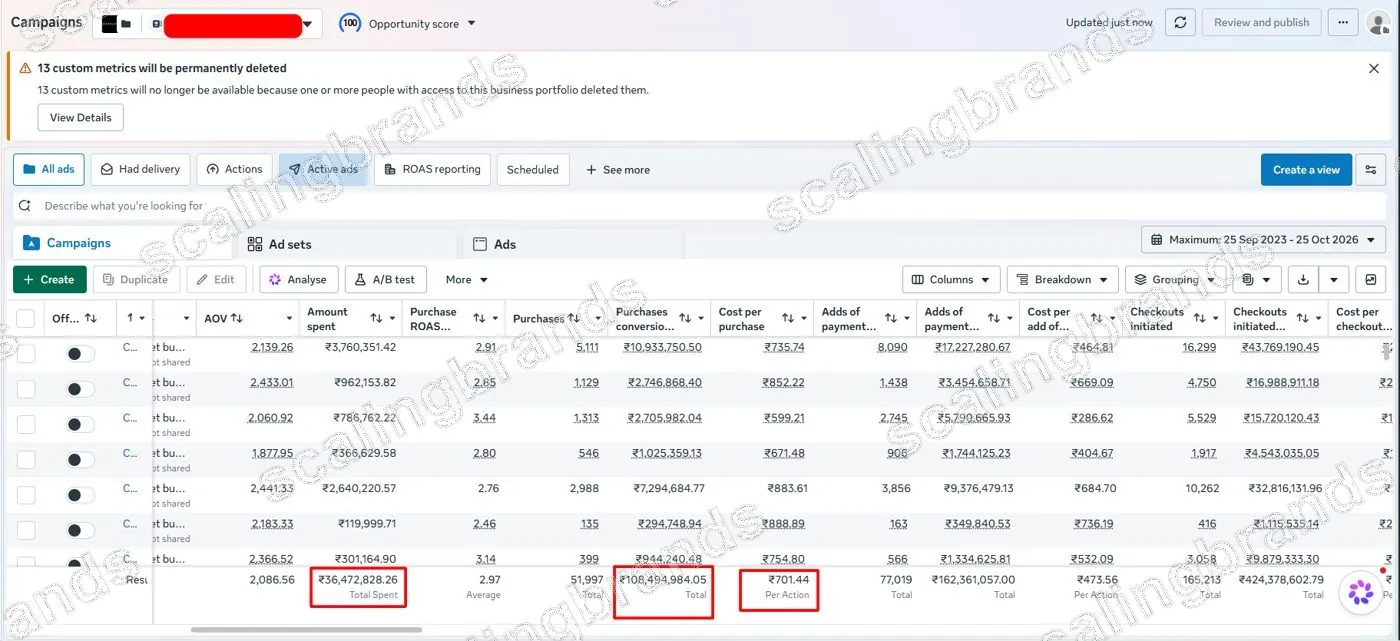Sort by Purchase ROAS column
The width and height of the screenshot is (1400, 641).
[479, 318]
